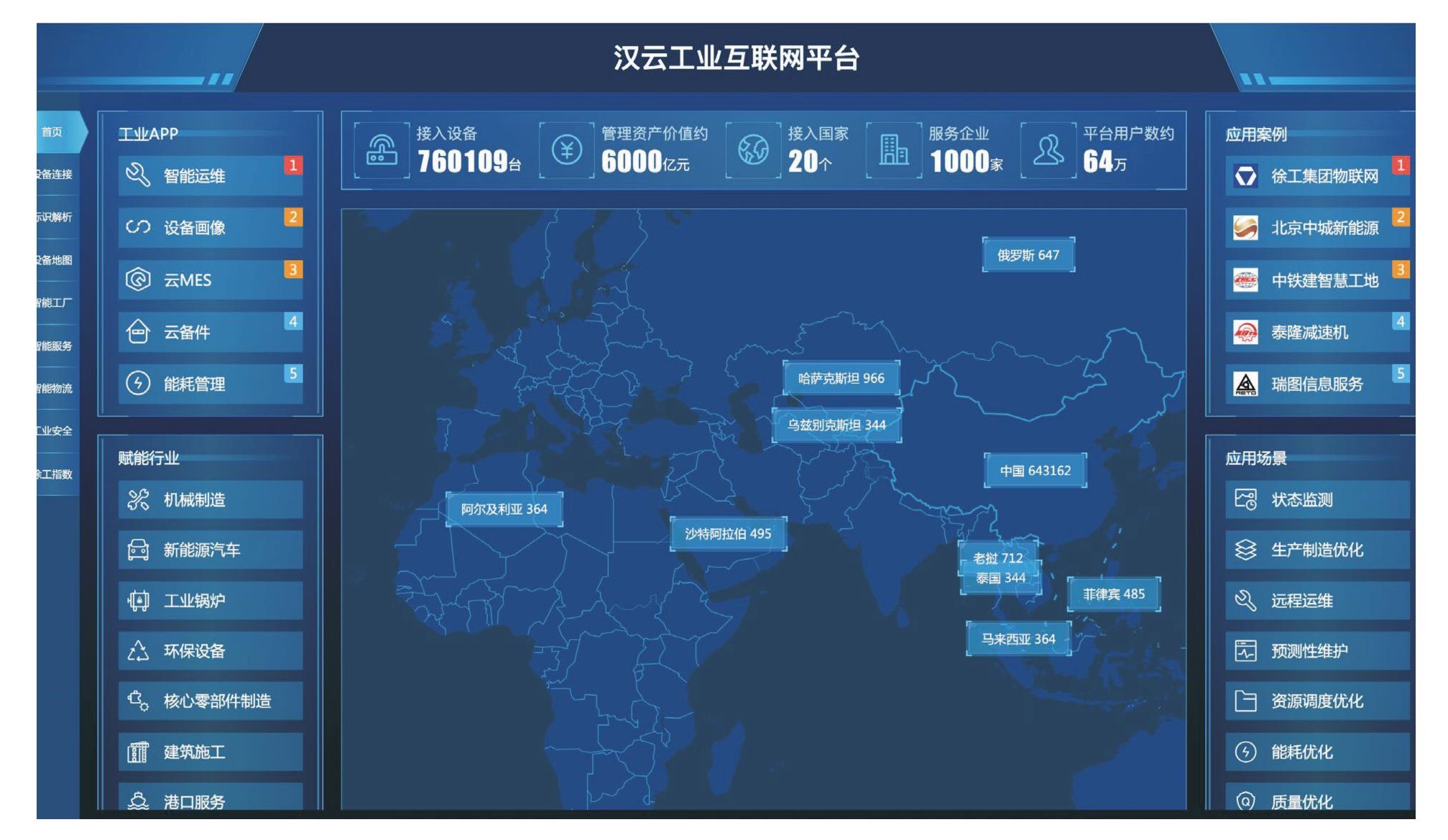The width and height of the screenshot is (1448, 840).
Task: Select the 沙特阿拉伯 495 map label
Action: 728,534
